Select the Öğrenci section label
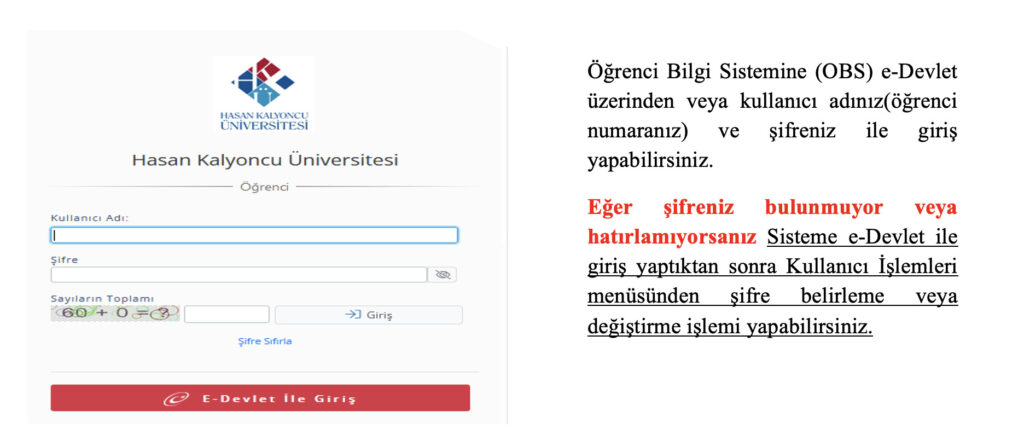The height and width of the screenshot is (440, 1024). [264, 187]
